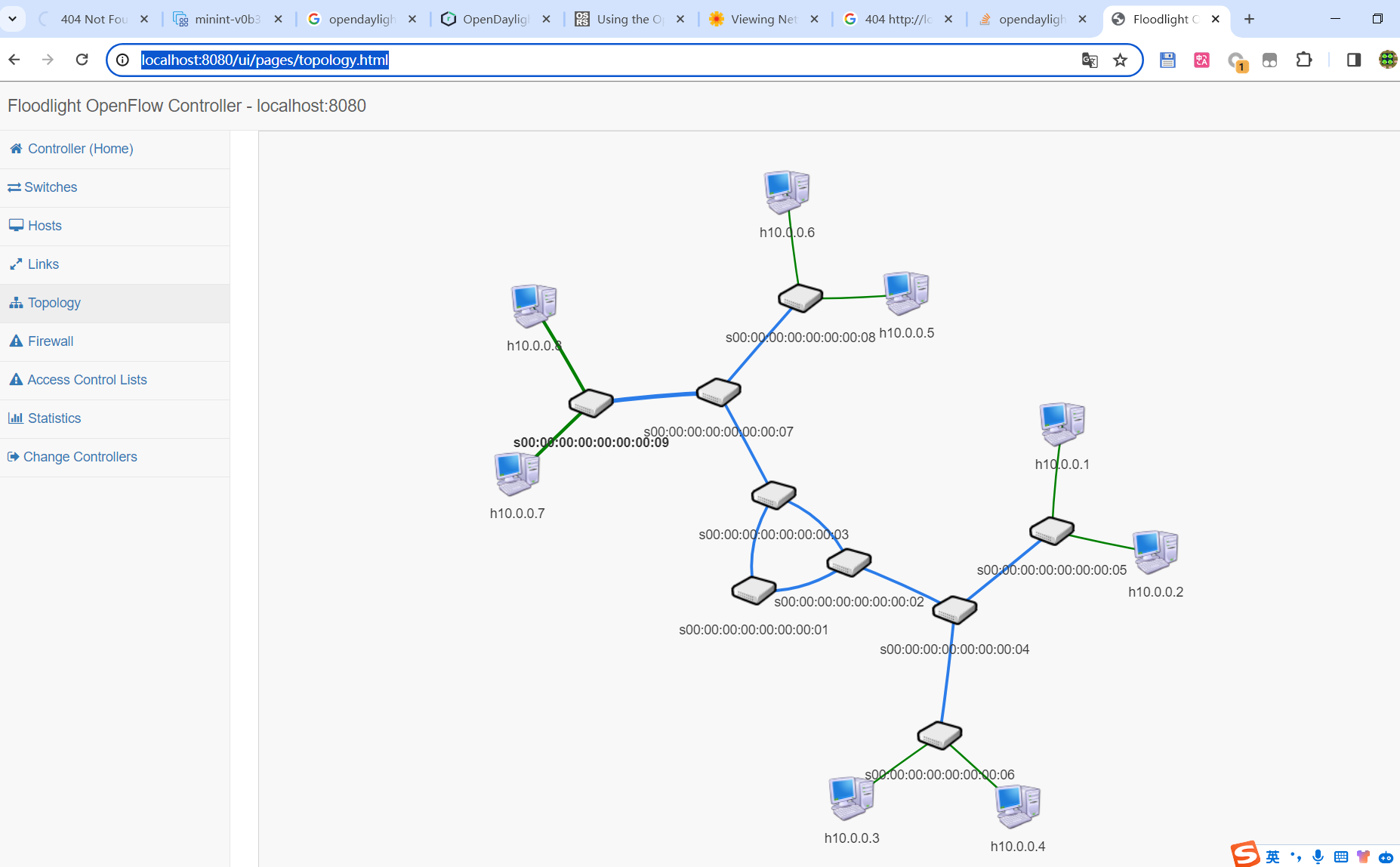Screen dimensions: 1400x867
Task: Switch to the 'Viewing Net' tab
Action: 763,19
